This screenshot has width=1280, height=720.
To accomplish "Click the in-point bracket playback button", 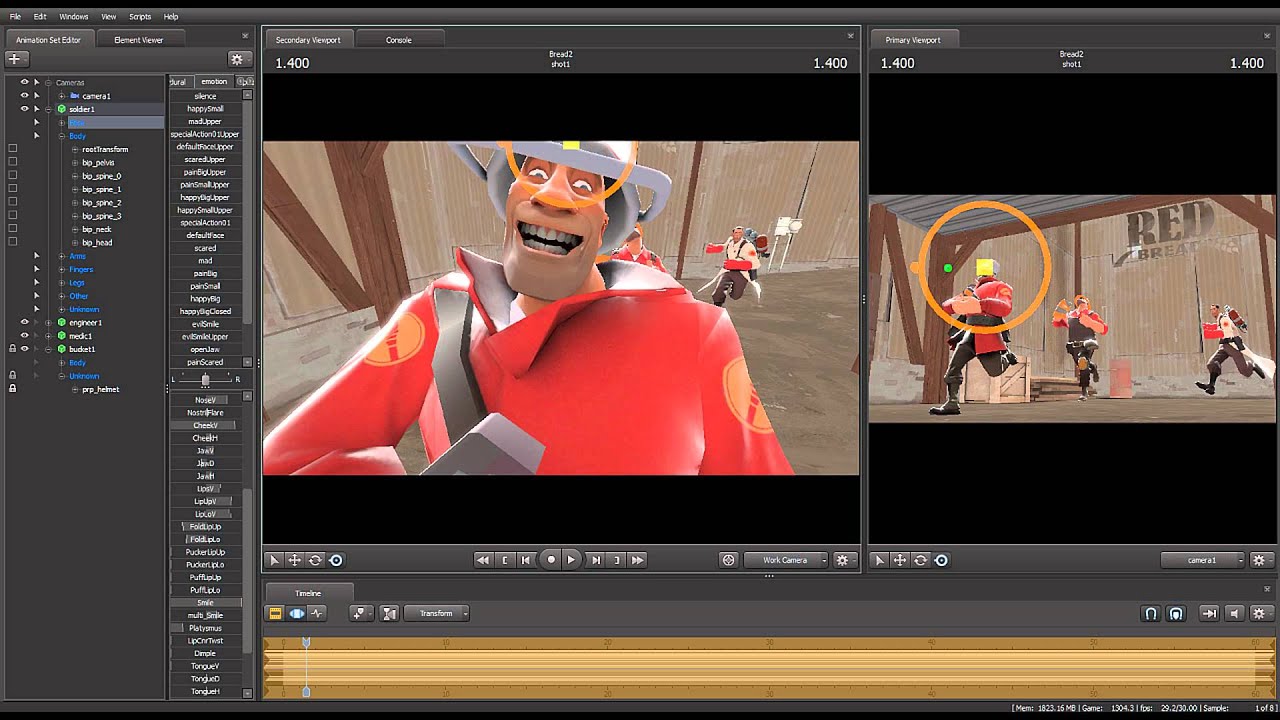I will point(505,560).
